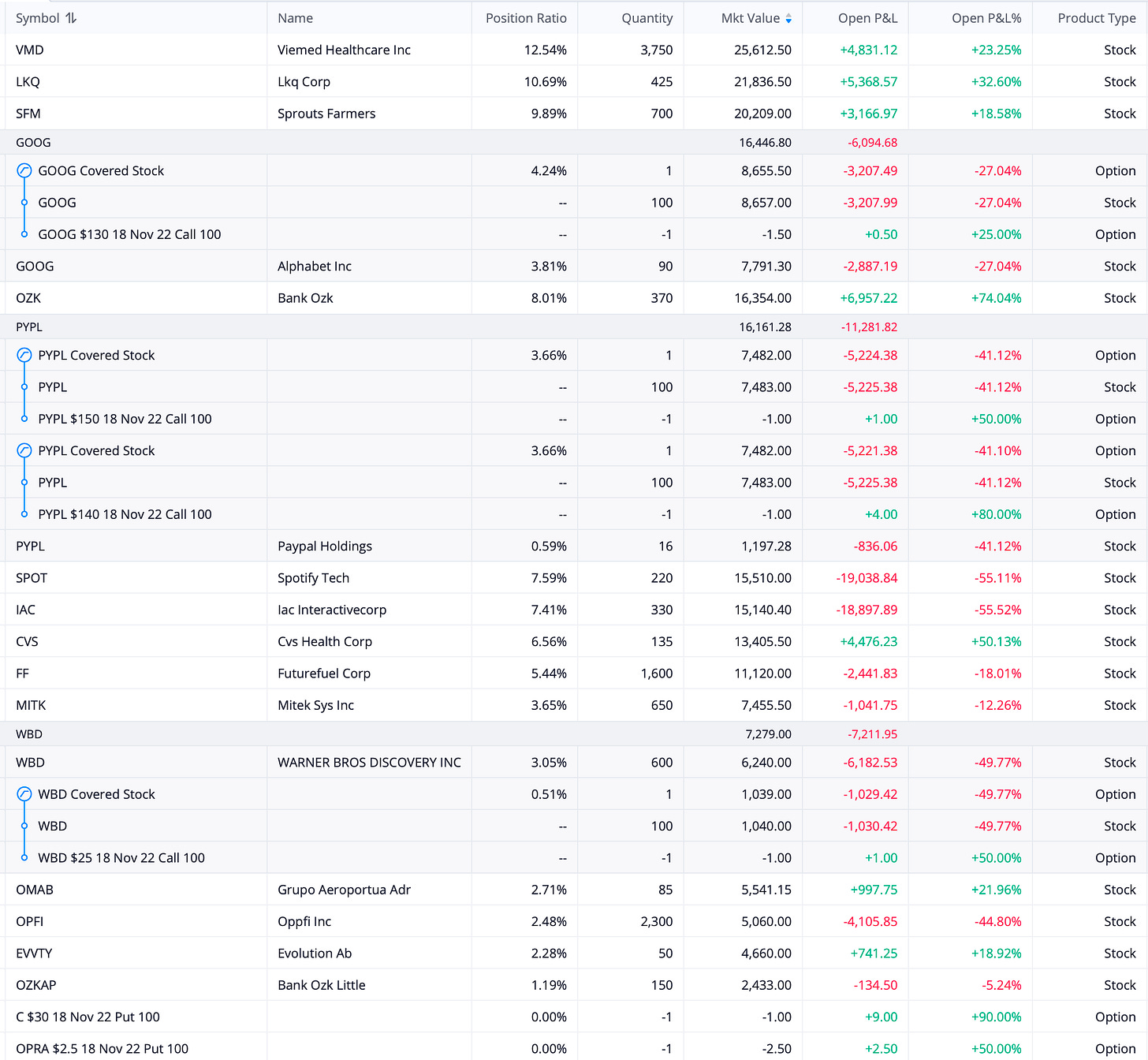Select the Mitek Sys Inc row
Screen dimensions: 1148x1060
(x=574, y=705)
